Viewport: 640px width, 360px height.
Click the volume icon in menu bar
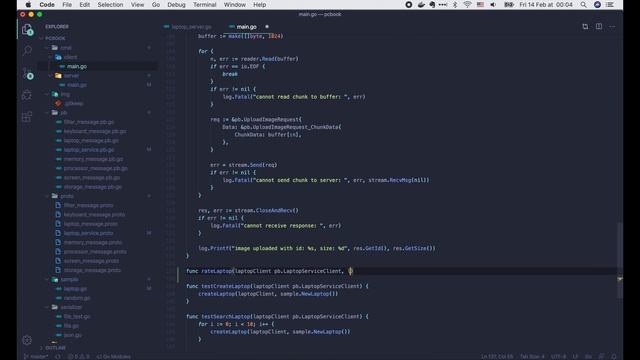click(493, 4)
